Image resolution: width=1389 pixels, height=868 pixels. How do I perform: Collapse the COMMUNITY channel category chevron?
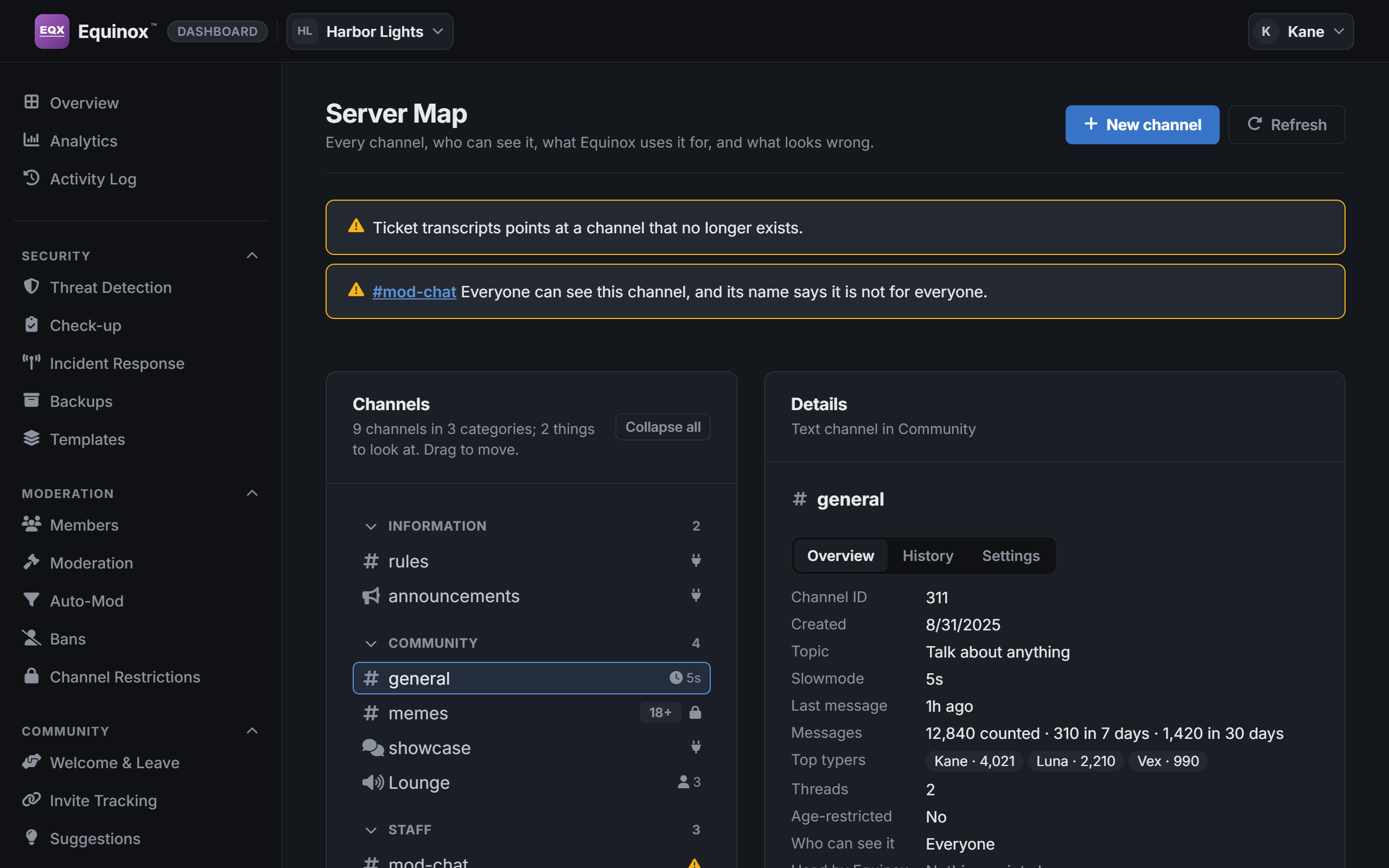[371, 643]
